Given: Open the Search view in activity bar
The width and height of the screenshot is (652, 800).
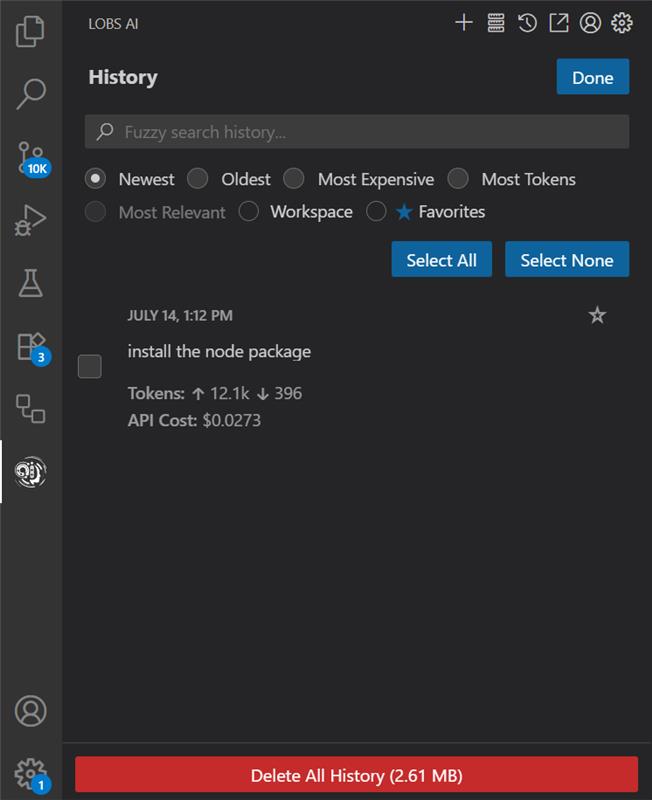Looking at the screenshot, I should [31, 94].
